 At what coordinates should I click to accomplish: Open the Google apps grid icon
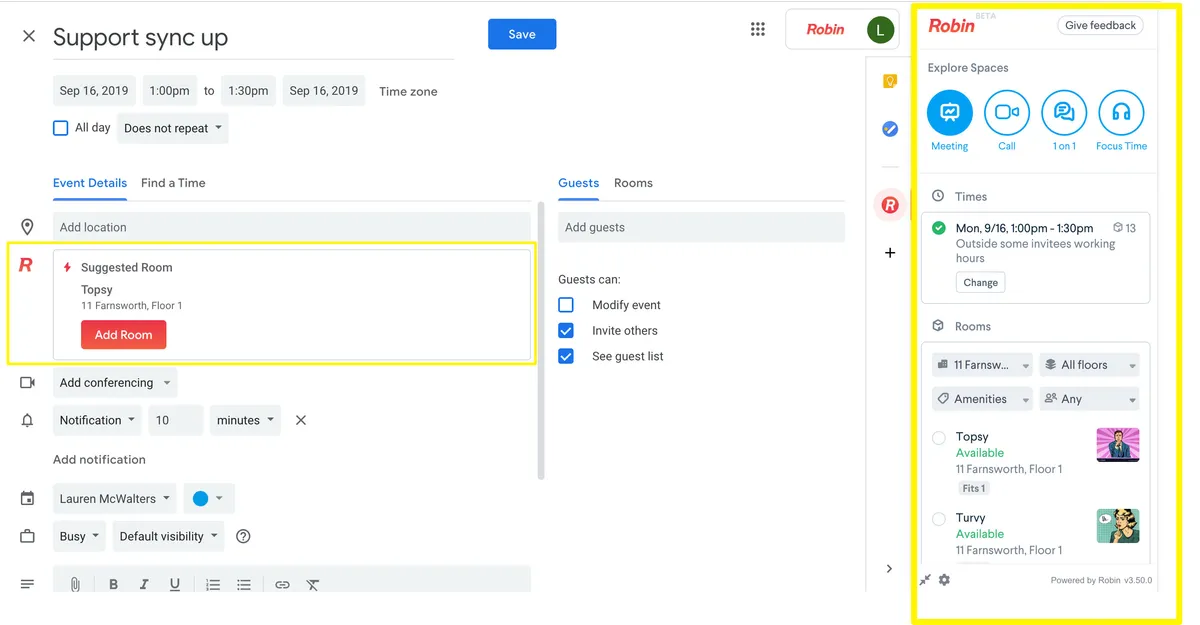tap(758, 29)
